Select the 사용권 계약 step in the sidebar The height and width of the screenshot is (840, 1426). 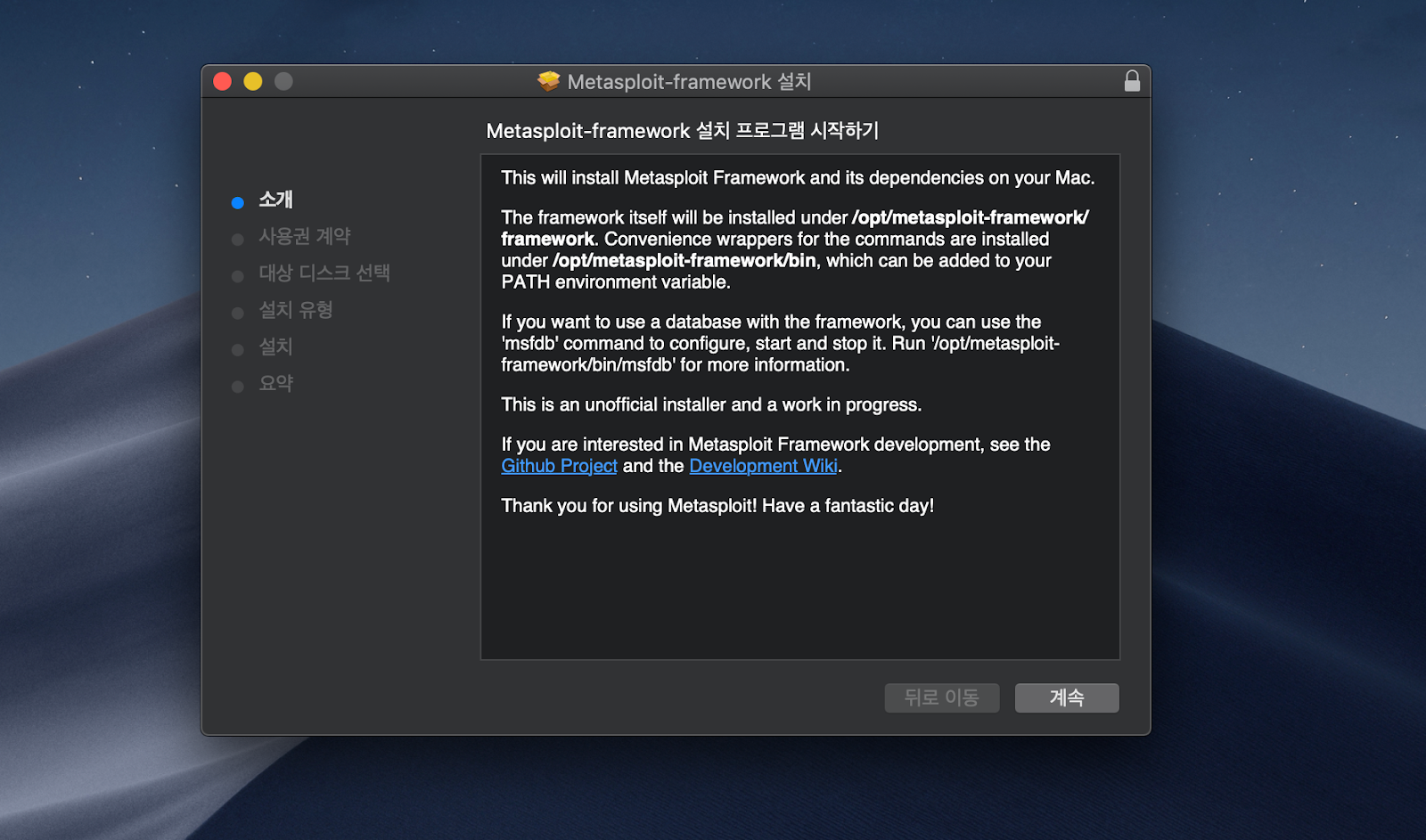pos(305,236)
